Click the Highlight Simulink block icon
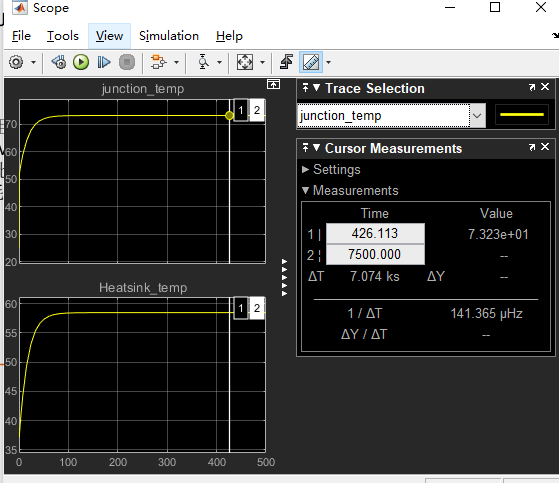The height and width of the screenshot is (483, 559). pyautogui.click(x=159, y=62)
